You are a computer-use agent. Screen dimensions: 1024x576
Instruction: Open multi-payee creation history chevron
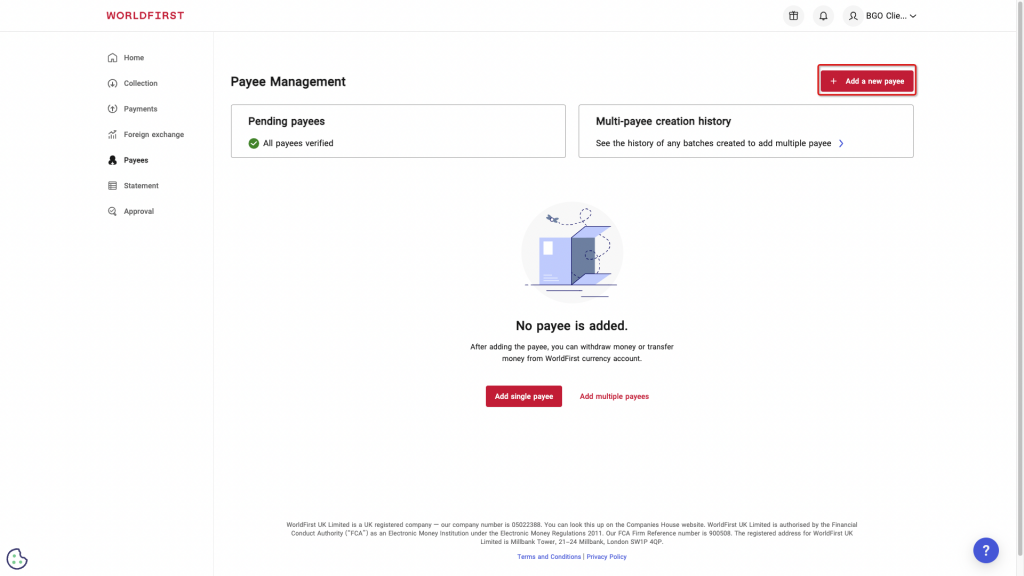pyautogui.click(x=841, y=144)
